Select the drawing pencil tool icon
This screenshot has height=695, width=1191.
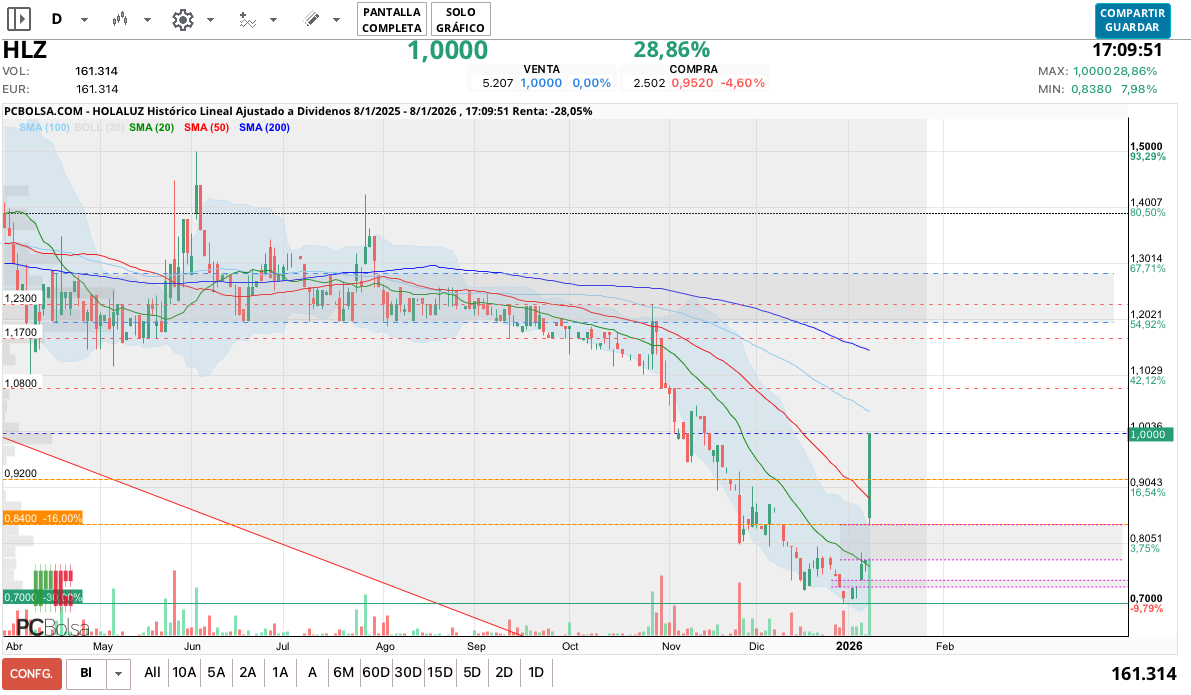pos(311,19)
